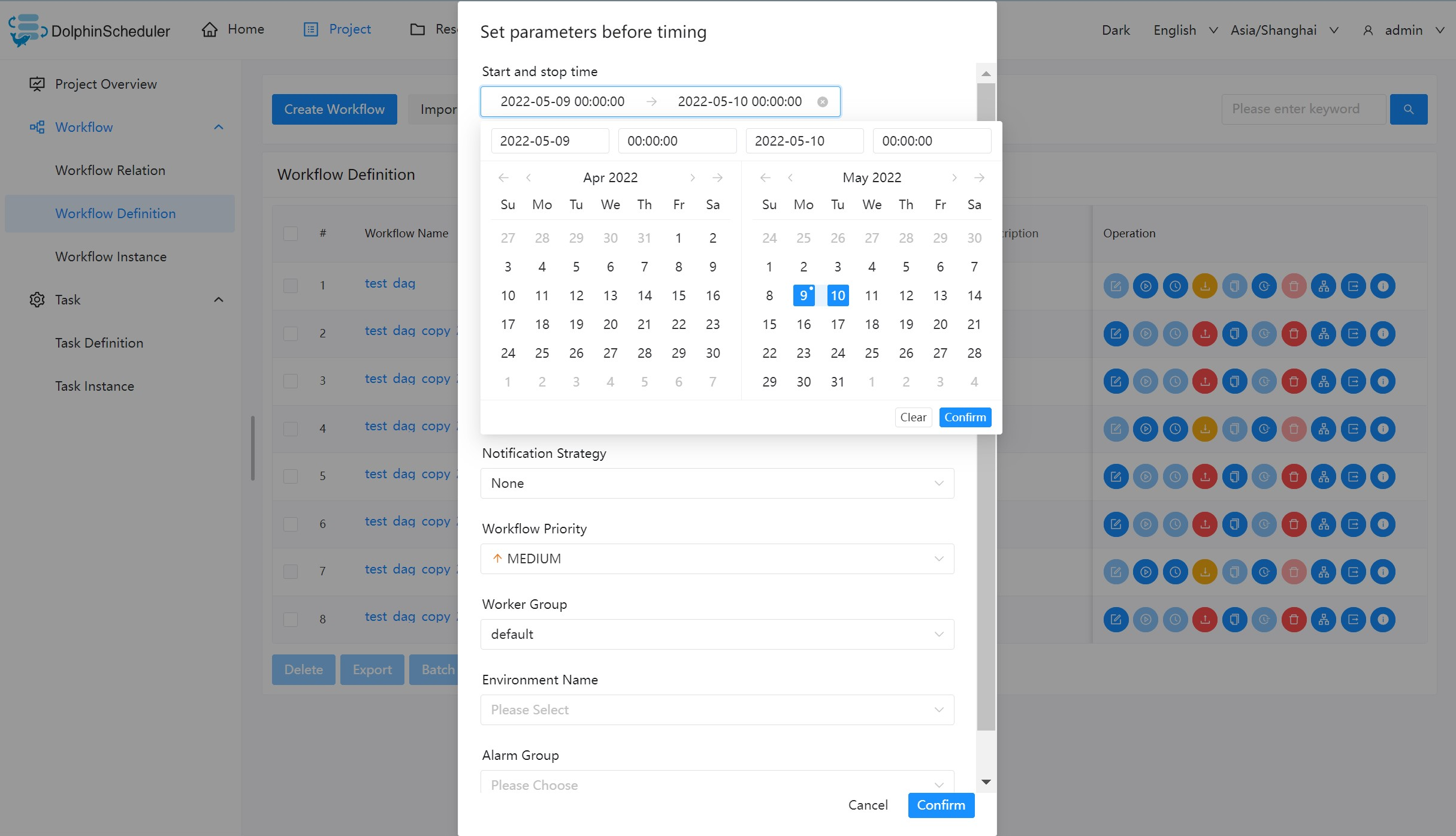Select the Edit icon for test dag
This screenshot has height=836, width=1456.
(1116, 286)
